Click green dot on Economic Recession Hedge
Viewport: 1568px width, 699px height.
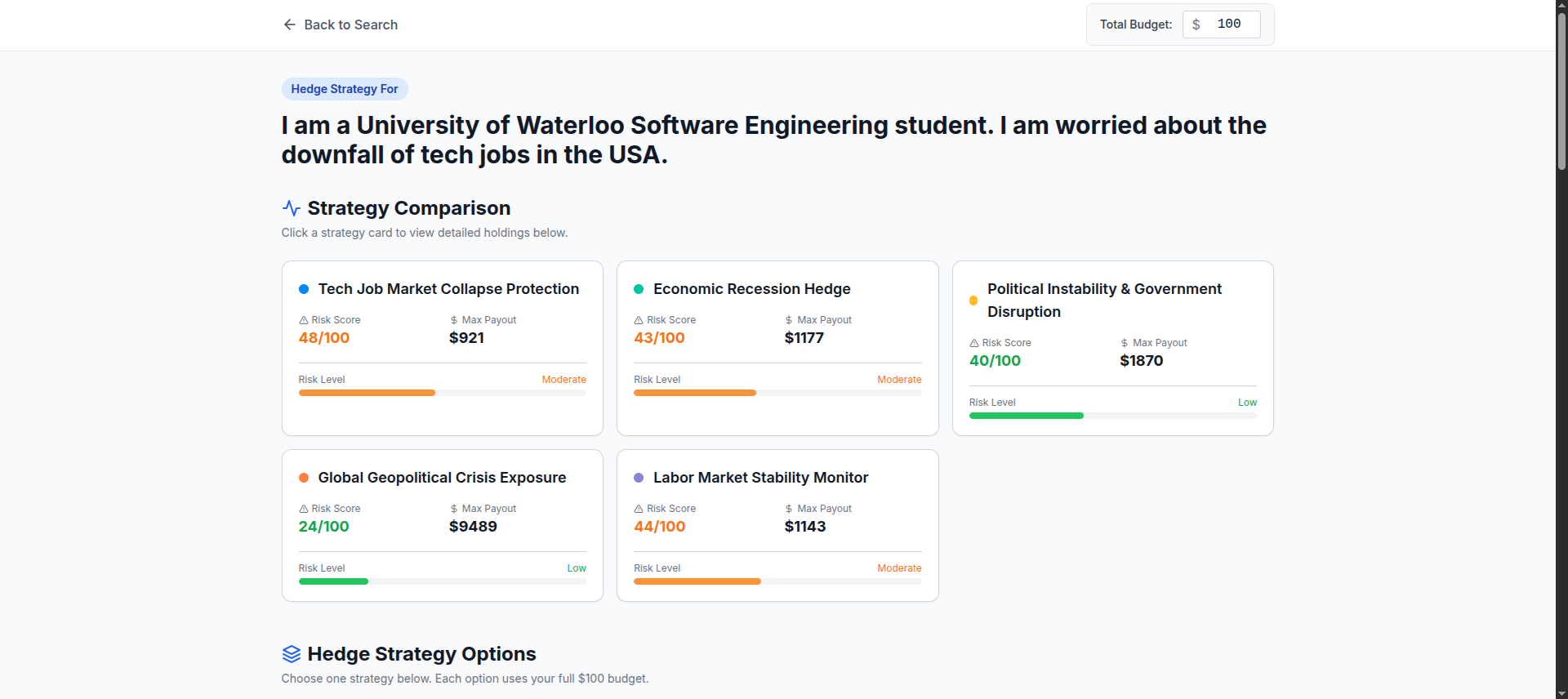(x=639, y=289)
